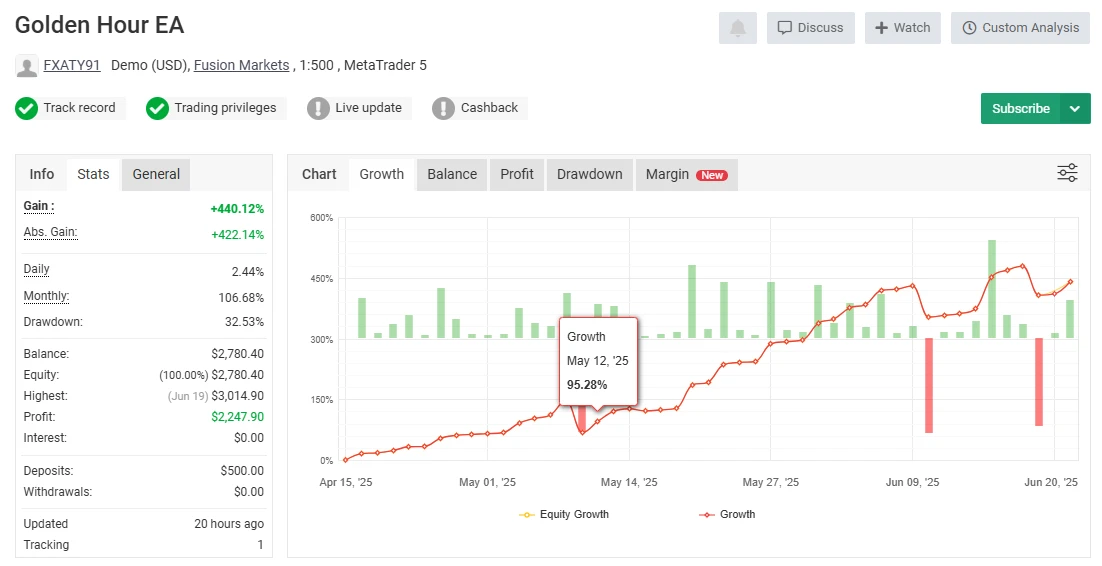Follow the Fusion Markets broker link

click(240, 66)
